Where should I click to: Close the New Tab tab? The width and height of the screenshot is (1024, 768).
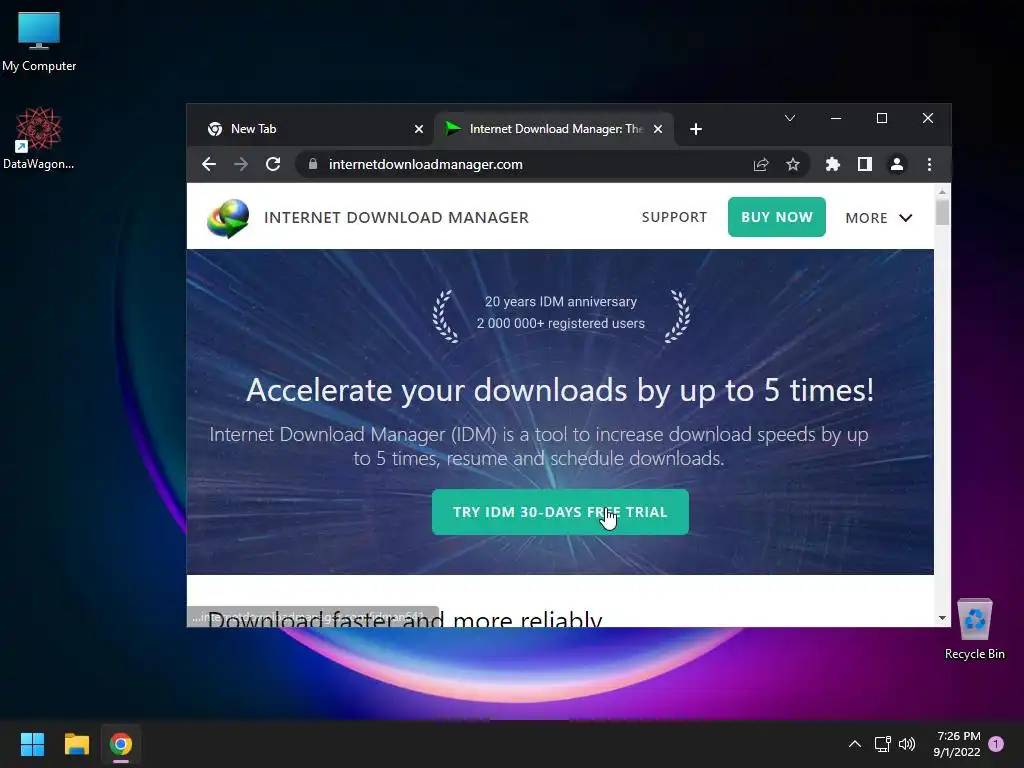(x=419, y=129)
